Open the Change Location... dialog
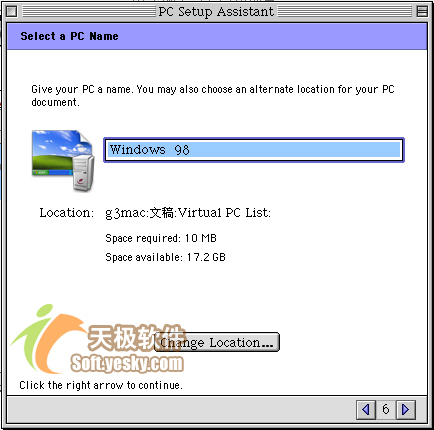 point(217,342)
